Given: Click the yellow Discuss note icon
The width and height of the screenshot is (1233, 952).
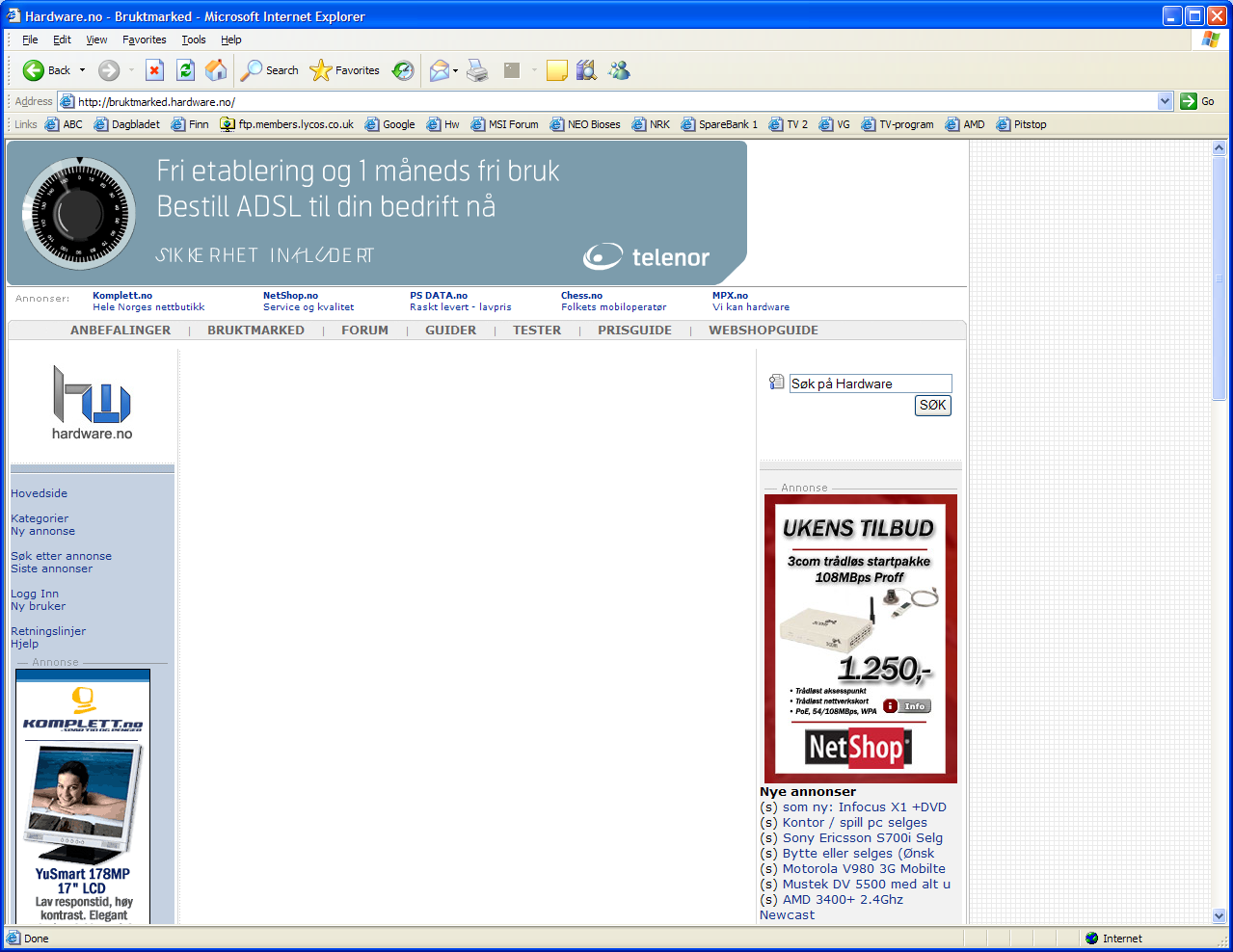Looking at the screenshot, I should coord(556,70).
